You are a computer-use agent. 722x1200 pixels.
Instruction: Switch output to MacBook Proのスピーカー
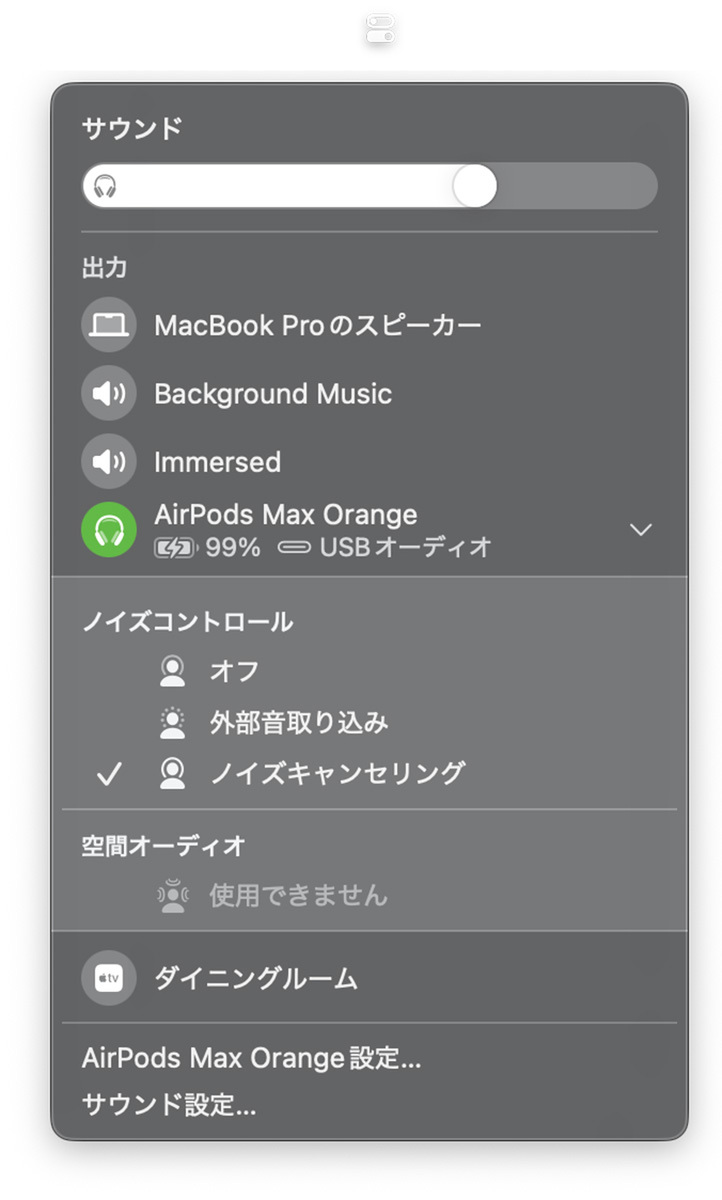coord(318,325)
